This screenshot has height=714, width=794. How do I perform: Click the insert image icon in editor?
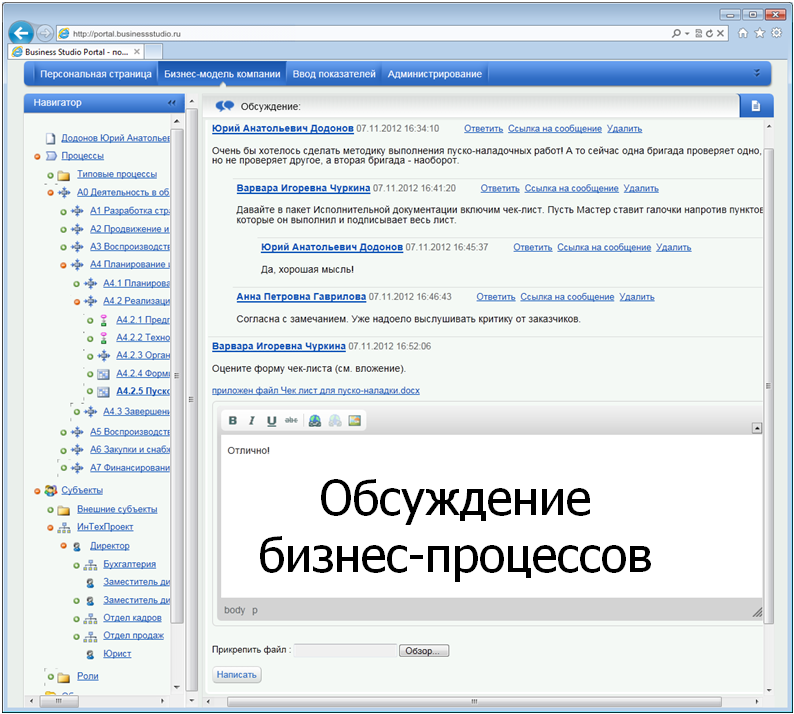(x=354, y=421)
